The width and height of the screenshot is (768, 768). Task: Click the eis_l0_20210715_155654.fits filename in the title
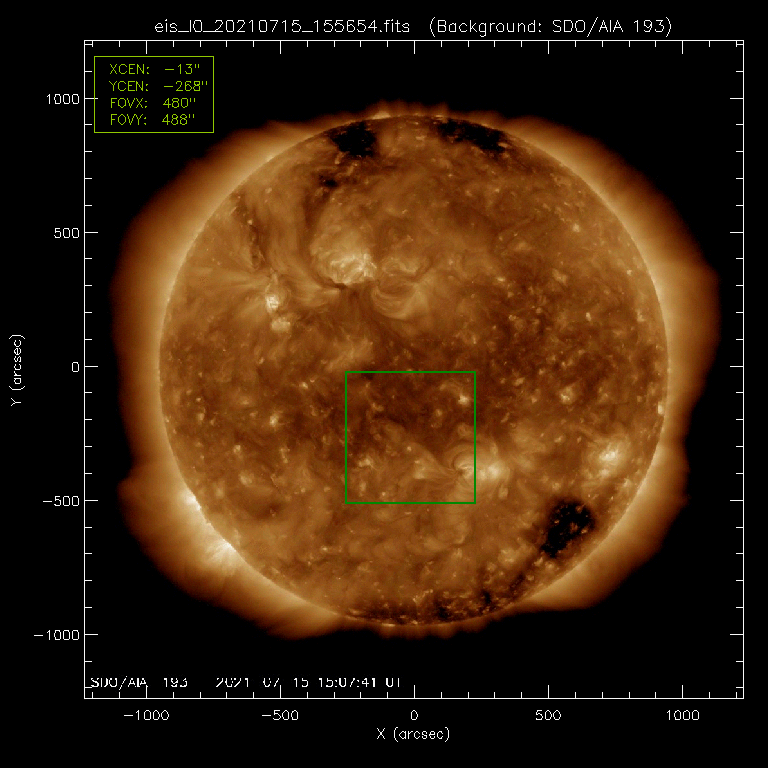click(x=285, y=24)
